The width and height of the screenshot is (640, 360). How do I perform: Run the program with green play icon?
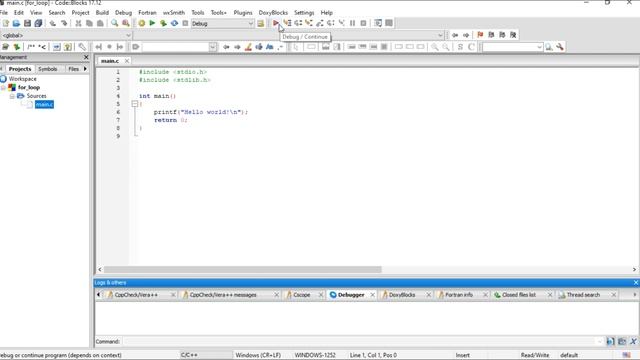152,23
